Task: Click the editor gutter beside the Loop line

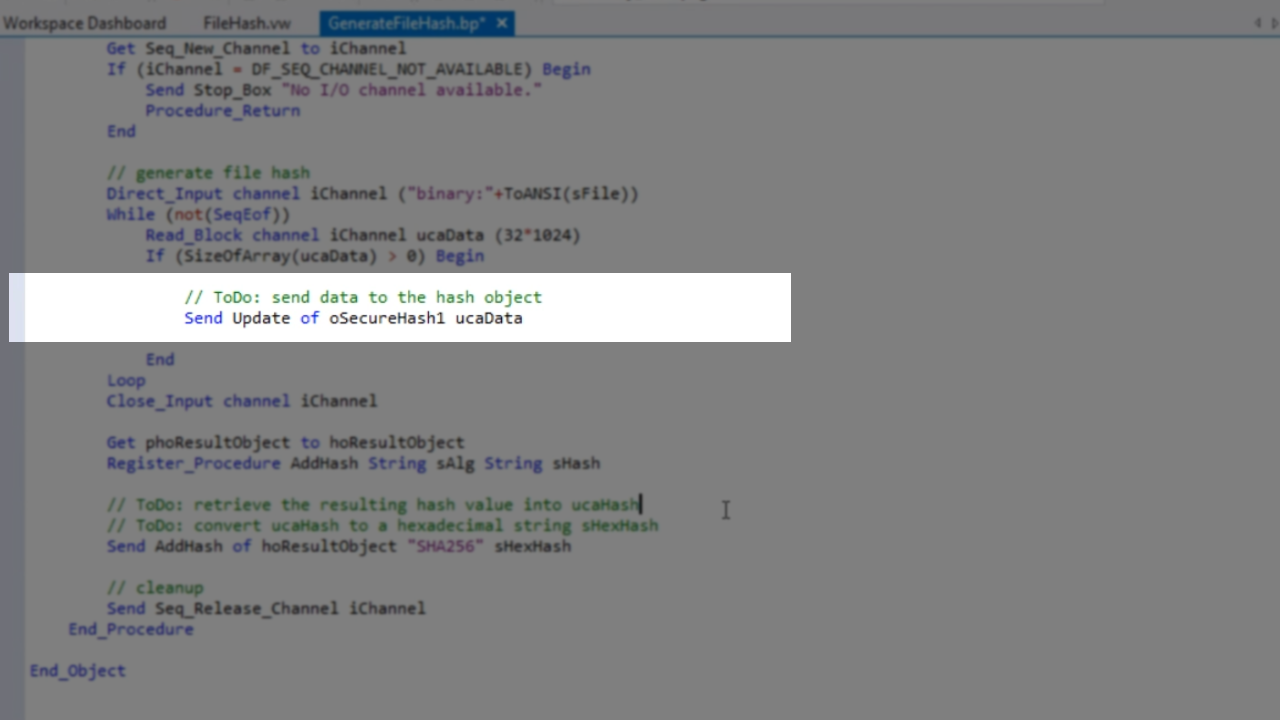Action: (15, 380)
